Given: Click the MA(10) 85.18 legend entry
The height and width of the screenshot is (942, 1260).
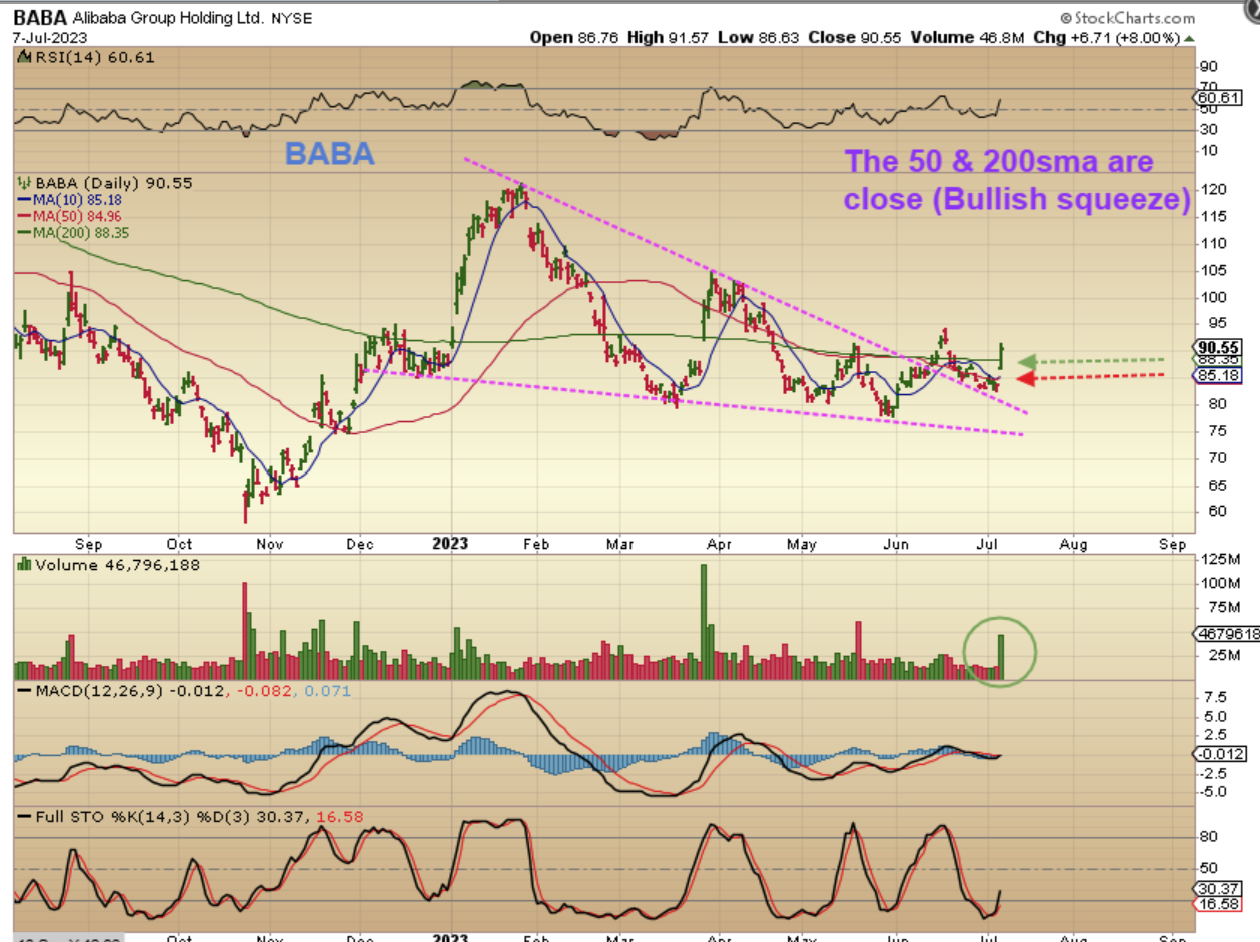Looking at the screenshot, I should pos(77,200).
